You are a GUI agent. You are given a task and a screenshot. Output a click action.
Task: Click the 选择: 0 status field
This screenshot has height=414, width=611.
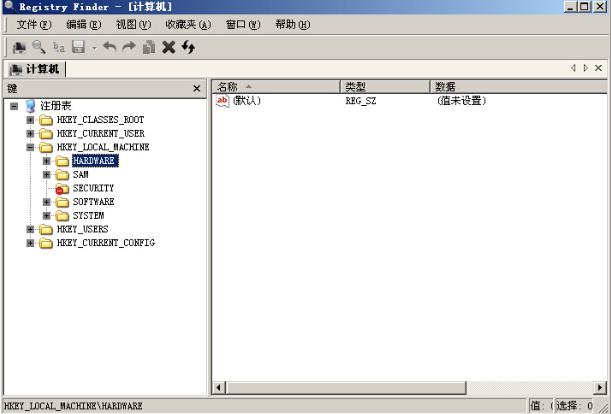coord(574,405)
